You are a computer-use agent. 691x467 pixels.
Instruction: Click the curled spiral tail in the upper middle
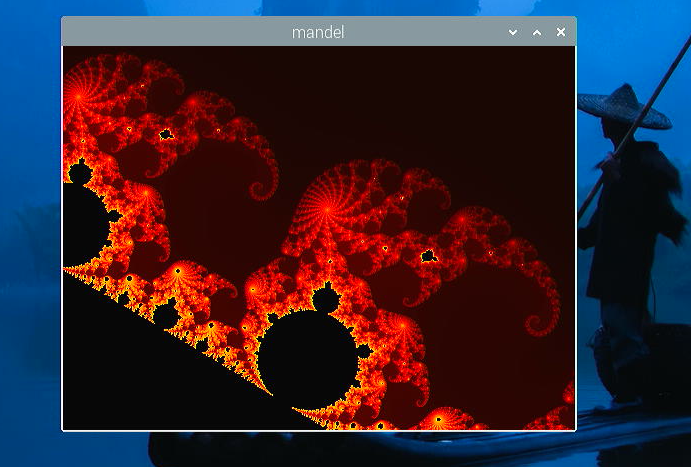[x=266, y=185]
